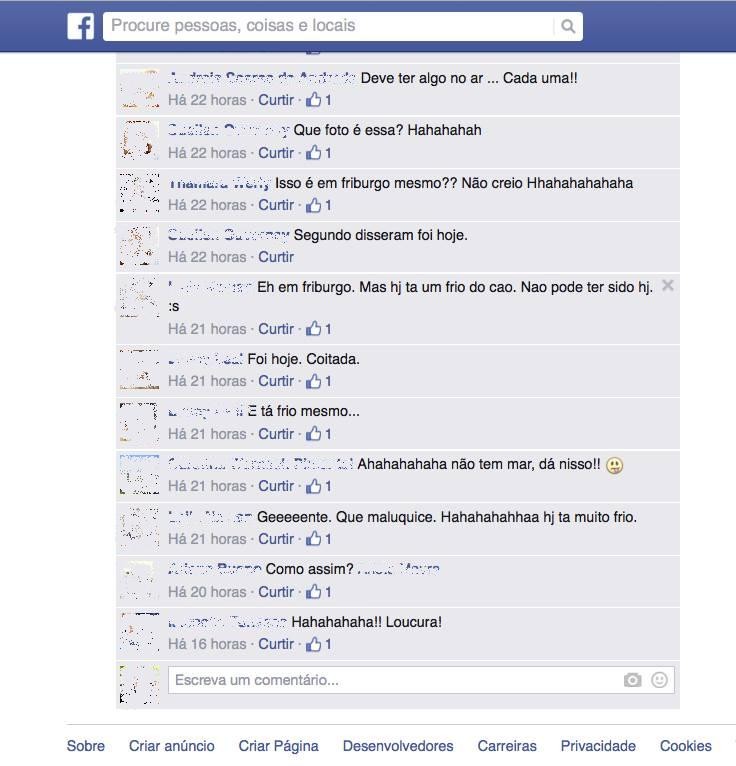This screenshot has width=736, height=766.
Task: Curtir the 'E tá frio mesmo' comment
Action: (x=276, y=434)
